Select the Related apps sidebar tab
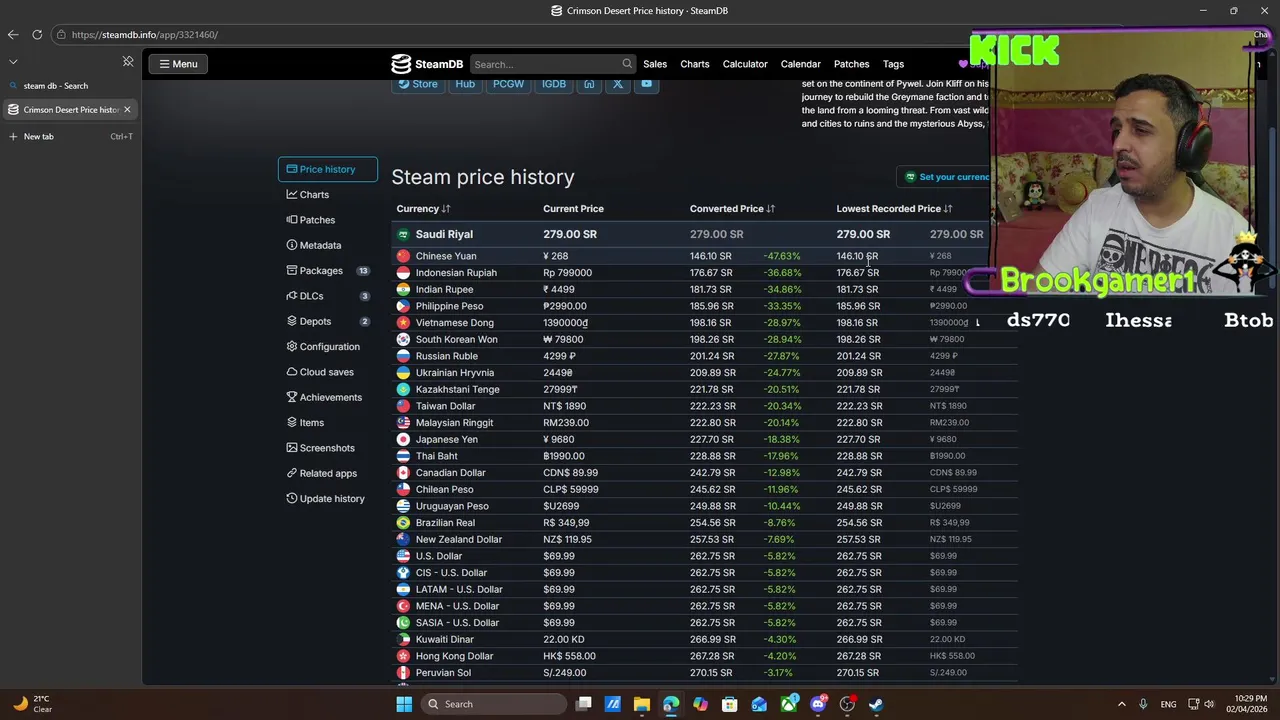 click(328, 473)
